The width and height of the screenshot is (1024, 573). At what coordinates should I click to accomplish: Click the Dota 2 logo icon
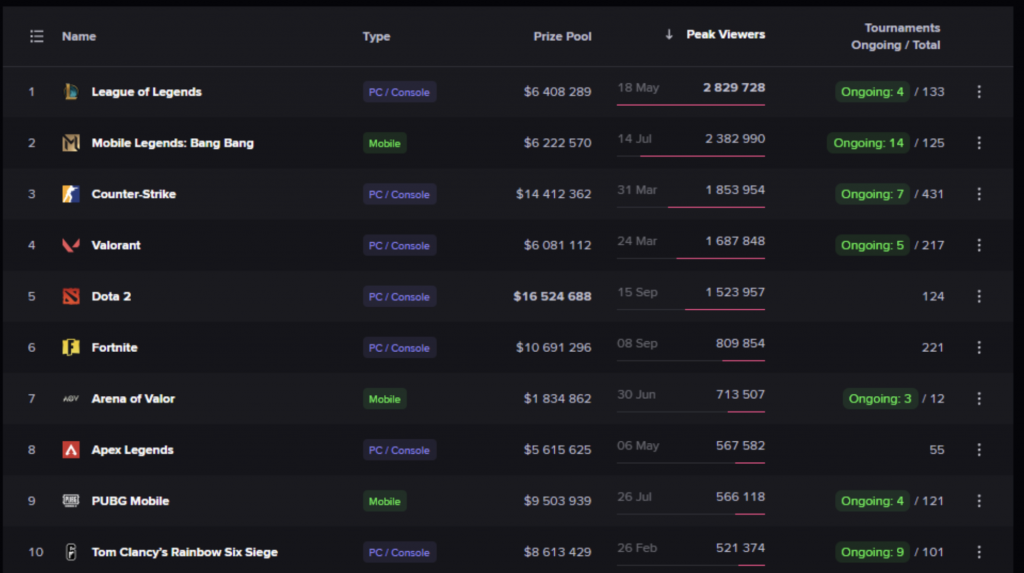pyautogui.click(x=71, y=296)
